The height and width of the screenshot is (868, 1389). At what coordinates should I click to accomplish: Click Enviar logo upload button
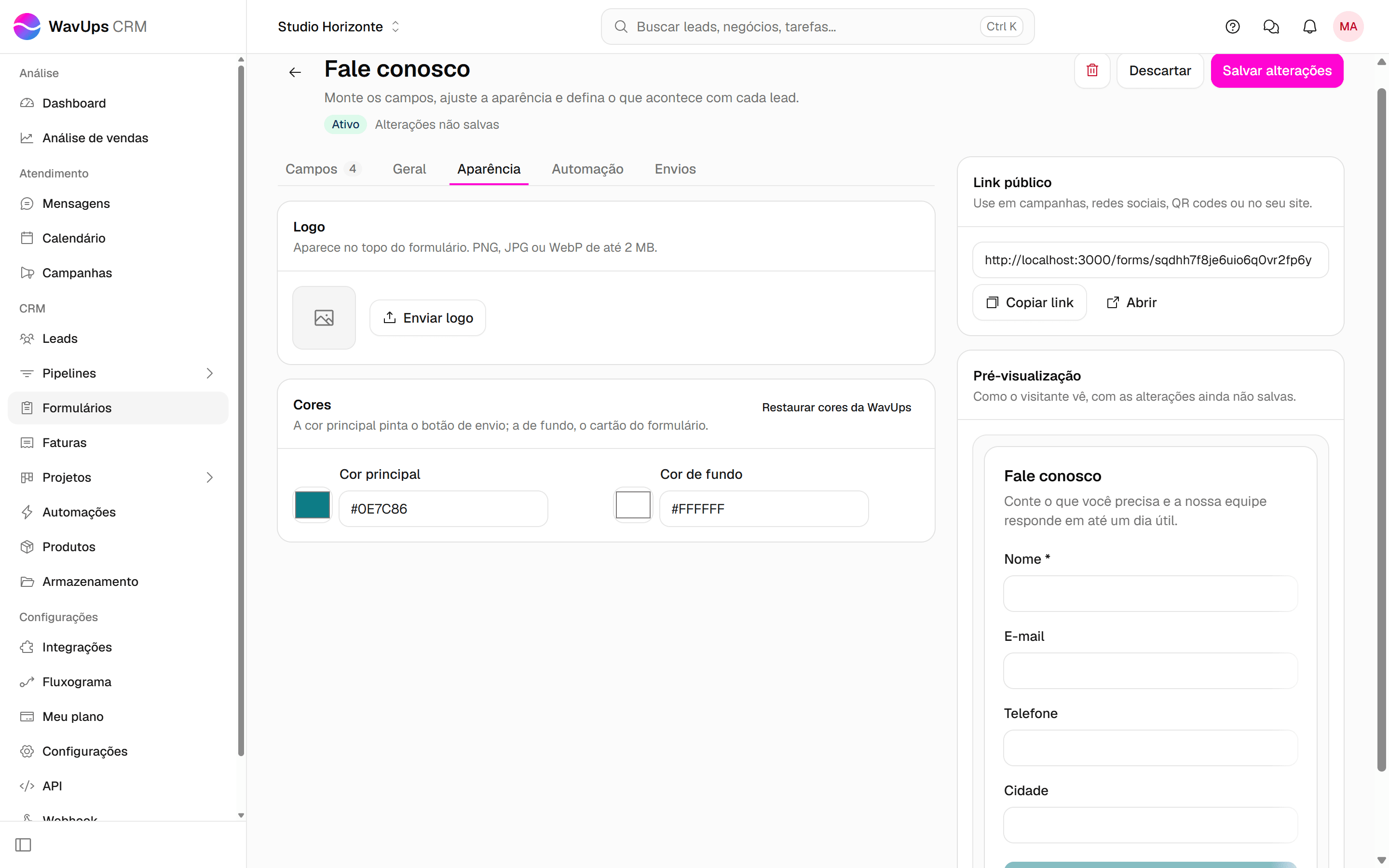428,318
